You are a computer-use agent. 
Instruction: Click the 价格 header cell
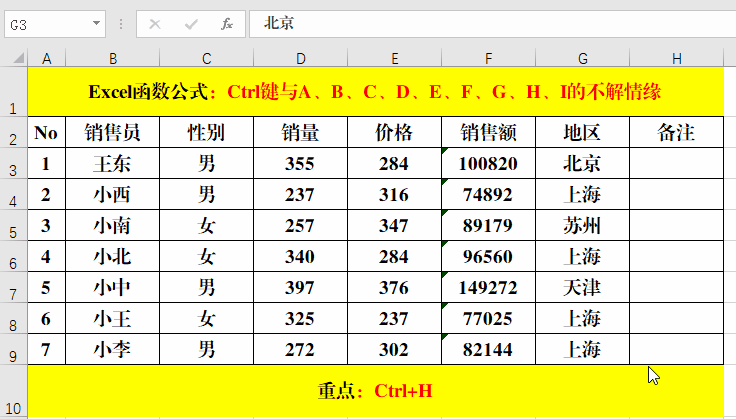394,132
